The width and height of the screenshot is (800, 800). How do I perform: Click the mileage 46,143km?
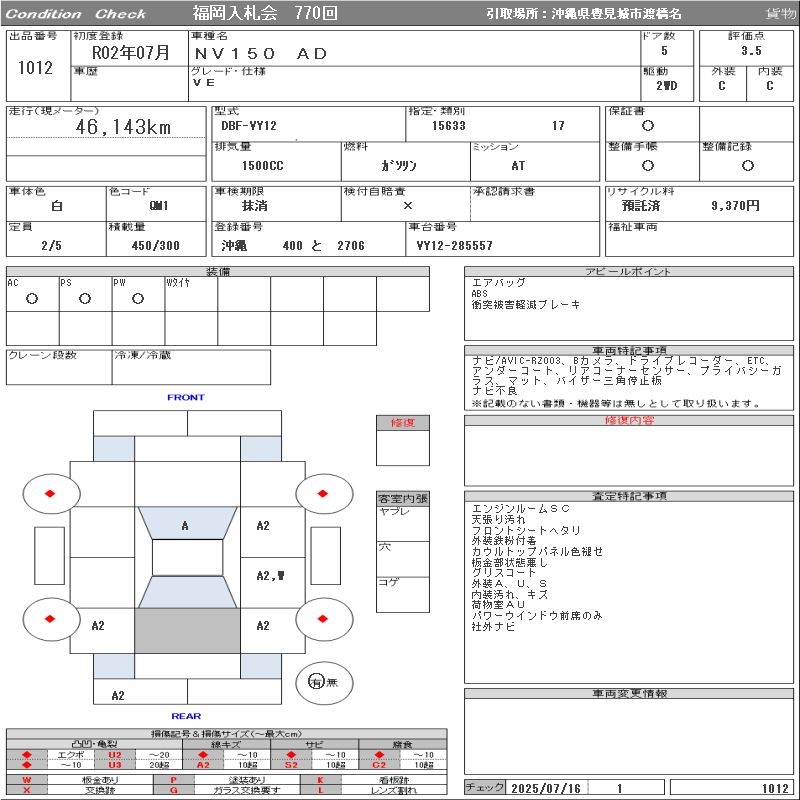point(123,127)
